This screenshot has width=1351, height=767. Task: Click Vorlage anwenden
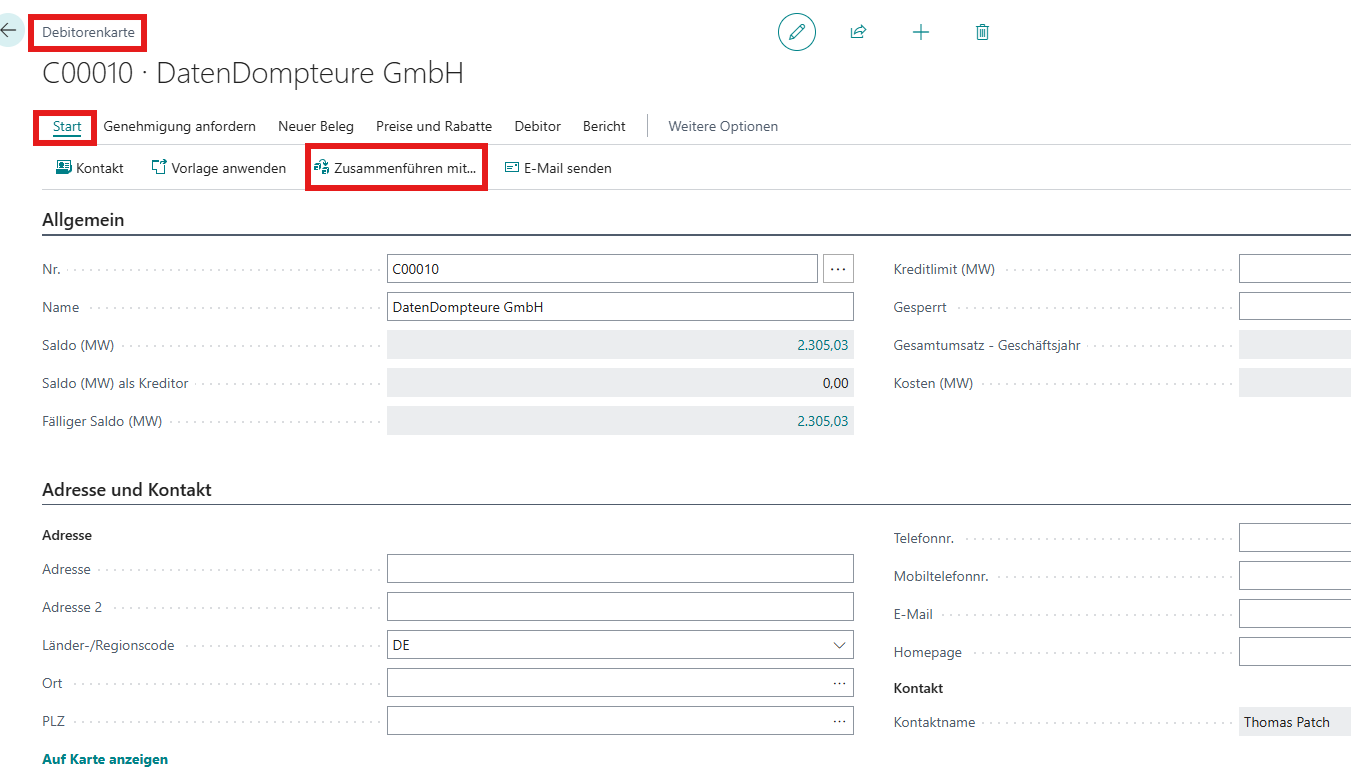tap(219, 168)
